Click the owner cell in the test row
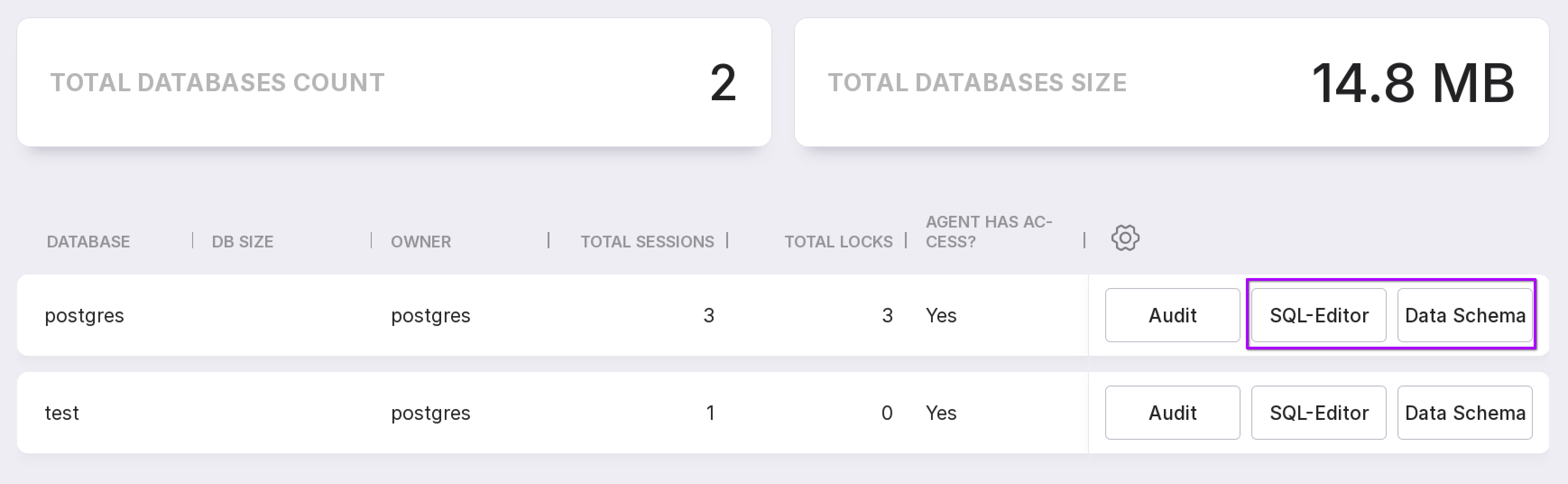The width and height of the screenshot is (1568, 484). point(430,413)
